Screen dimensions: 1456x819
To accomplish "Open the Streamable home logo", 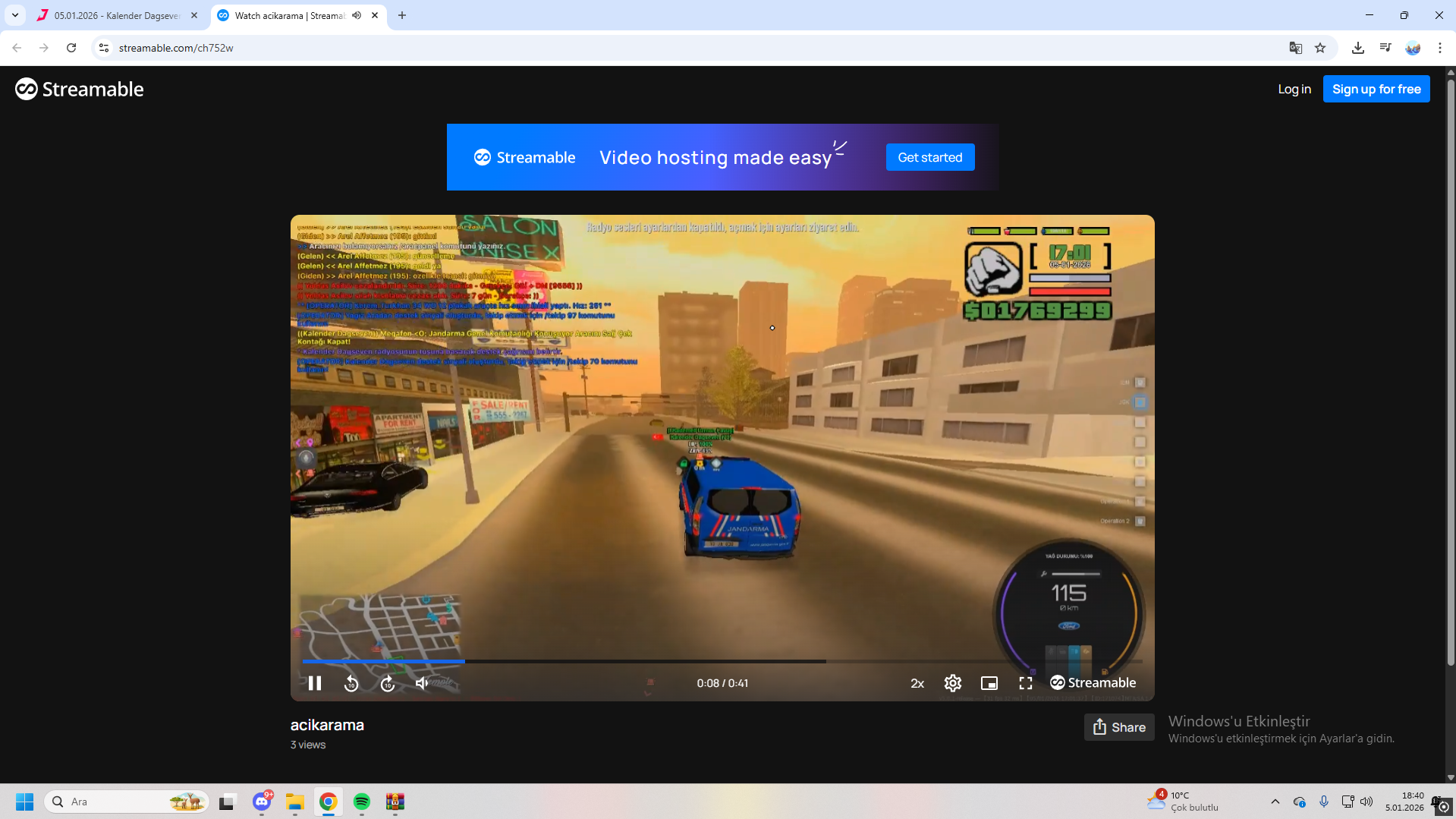I will pos(80,89).
